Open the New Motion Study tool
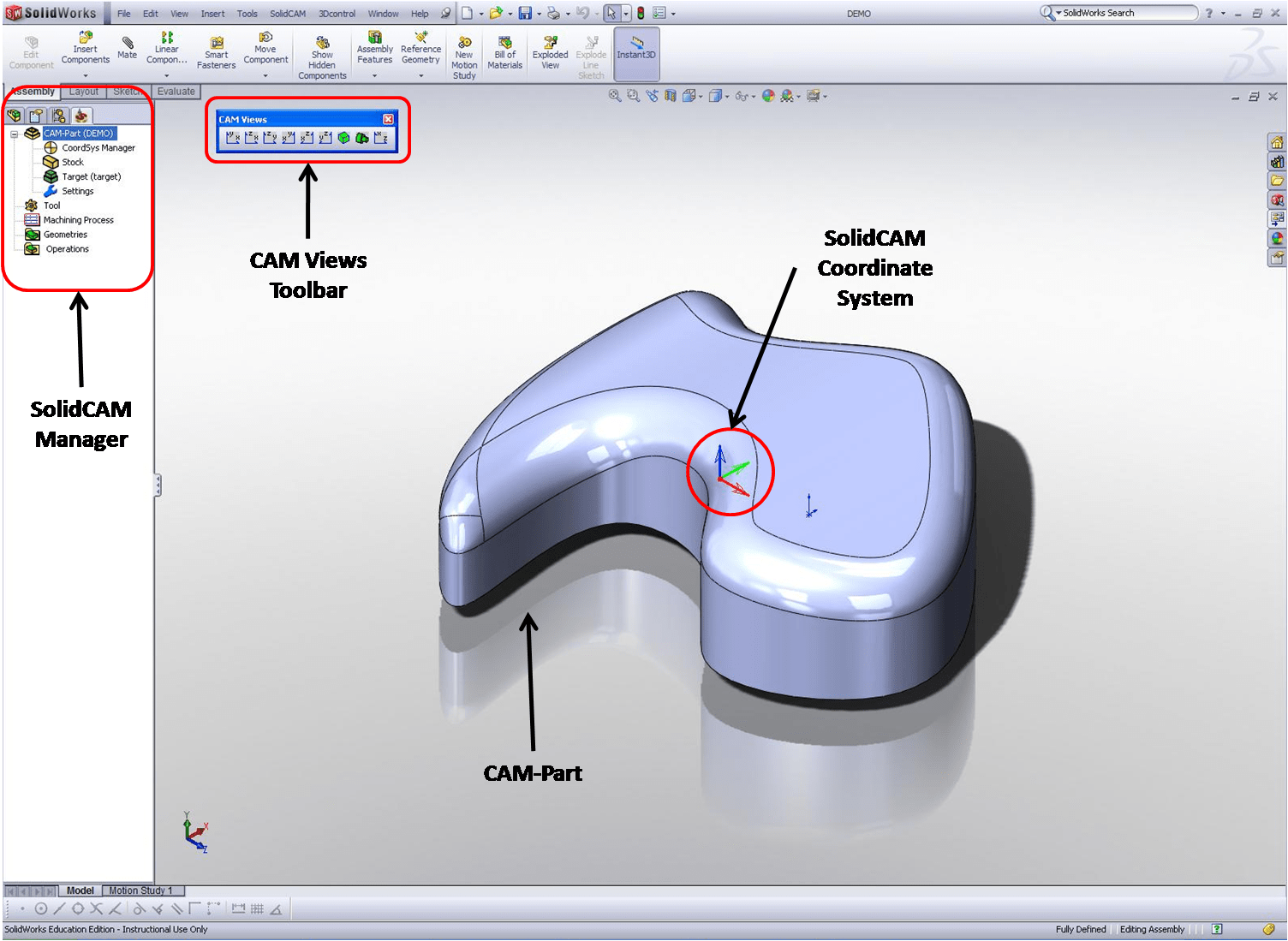The width and height of the screenshot is (1288, 941). pyautogui.click(x=463, y=53)
